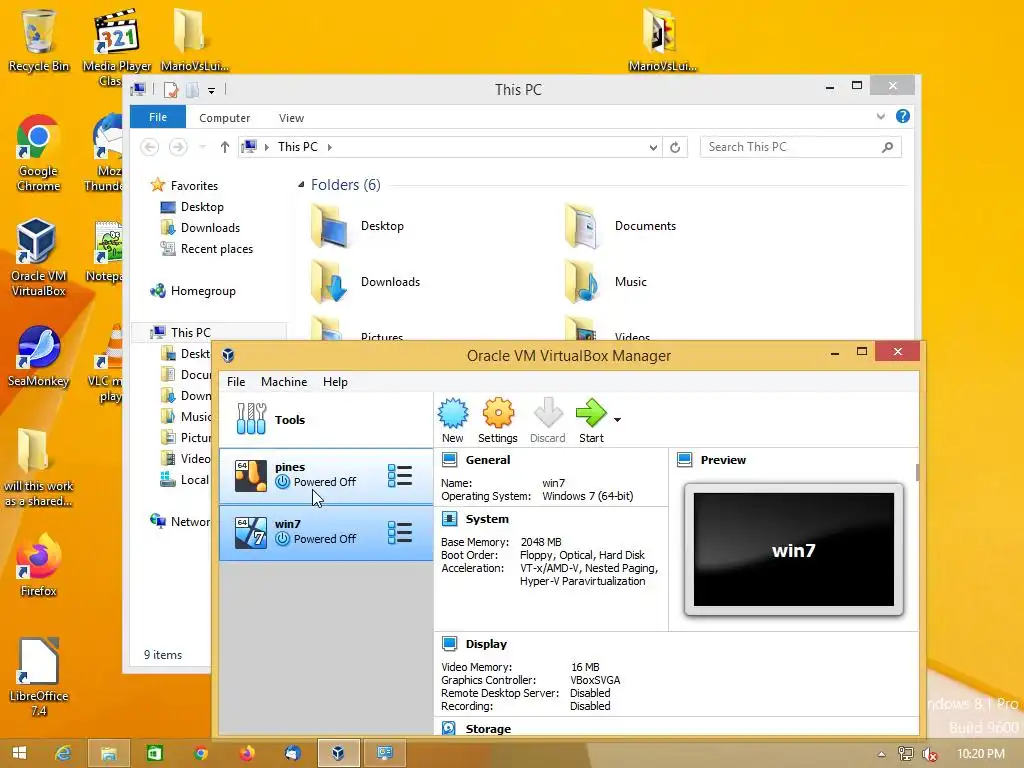This screenshot has width=1024, height=768.
Task: Open the Start button dropdown arrow
Action: pos(617,420)
